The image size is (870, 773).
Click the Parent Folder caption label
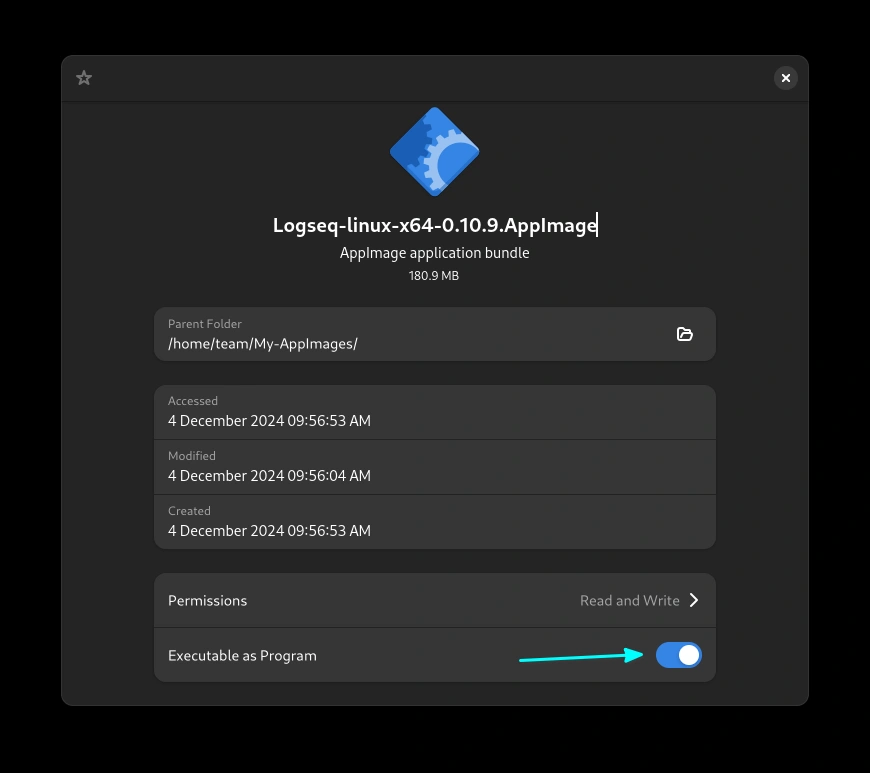coord(205,324)
